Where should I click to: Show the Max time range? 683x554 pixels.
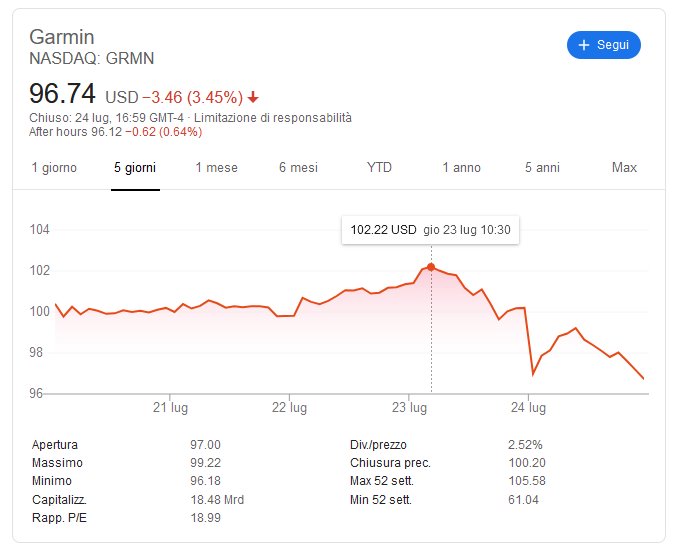[624, 168]
